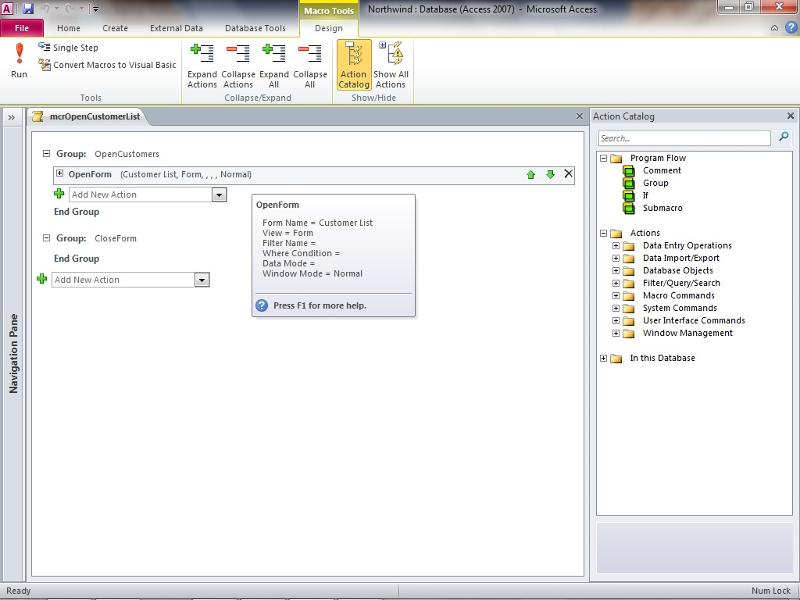Toggle Show All Actions
800x600 pixels.
pyautogui.click(x=391, y=66)
